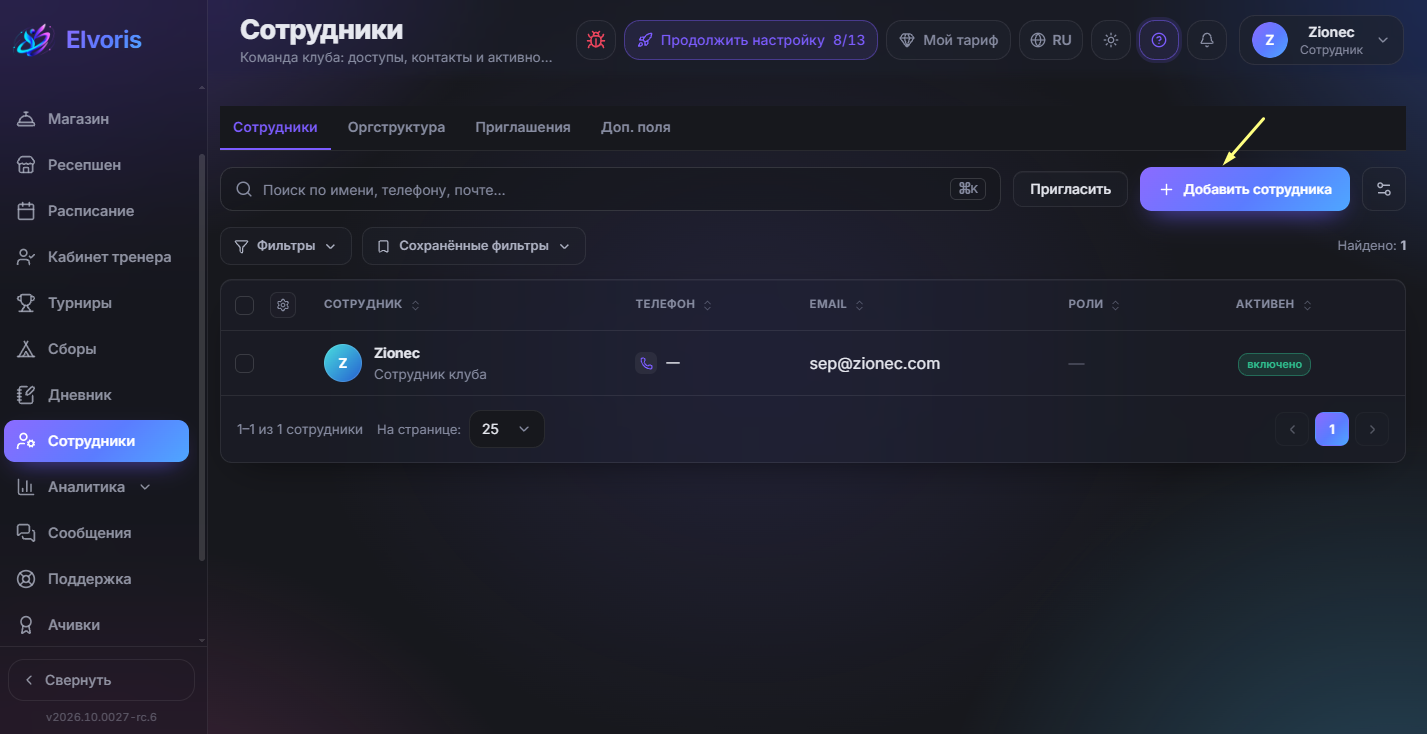Open Дневник in the sidebar
The image size is (1427, 734).
[96, 395]
